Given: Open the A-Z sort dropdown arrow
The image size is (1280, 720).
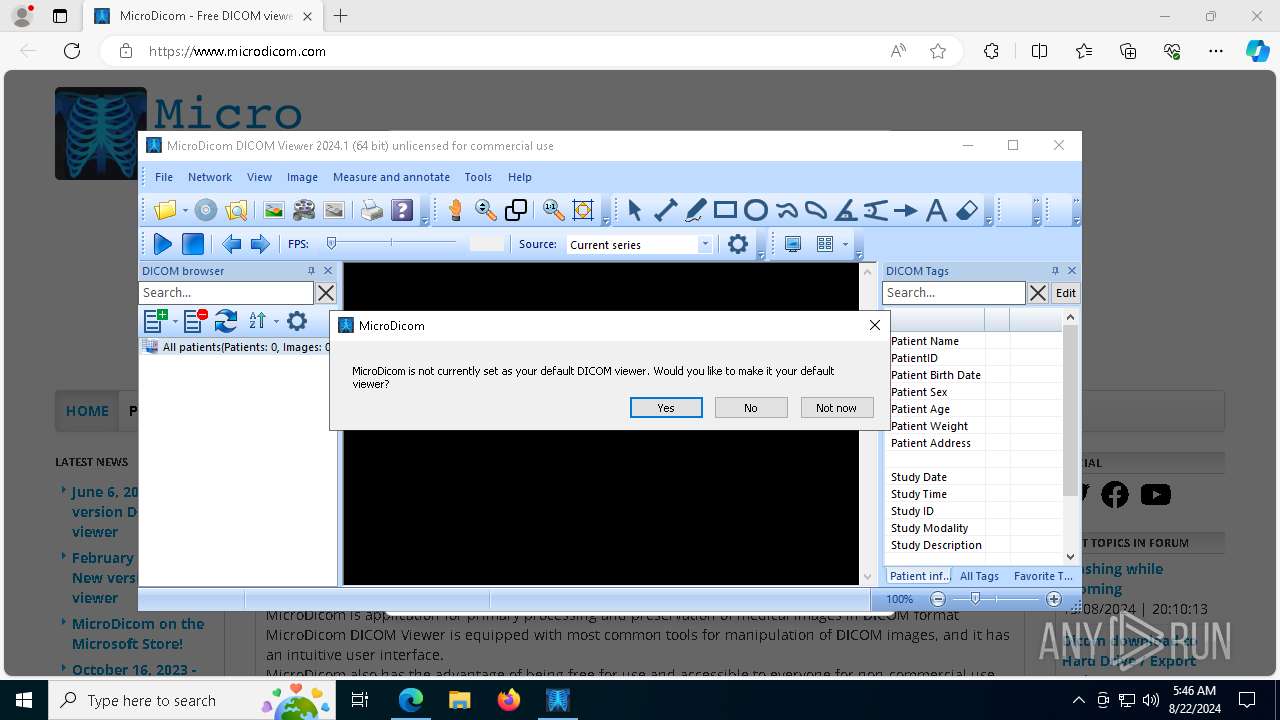Looking at the screenshot, I should (x=276, y=322).
